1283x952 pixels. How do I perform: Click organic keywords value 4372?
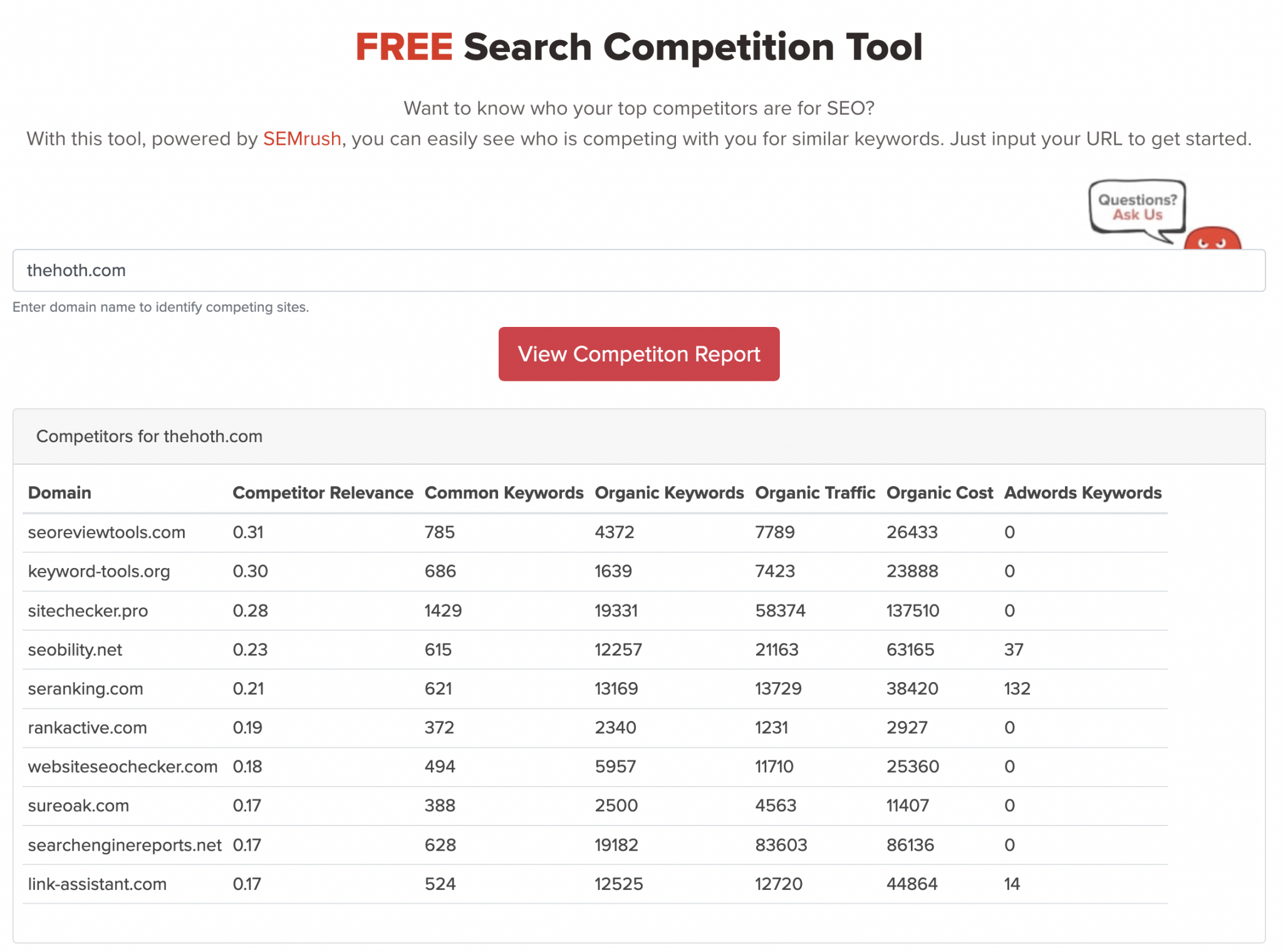point(615,532)
